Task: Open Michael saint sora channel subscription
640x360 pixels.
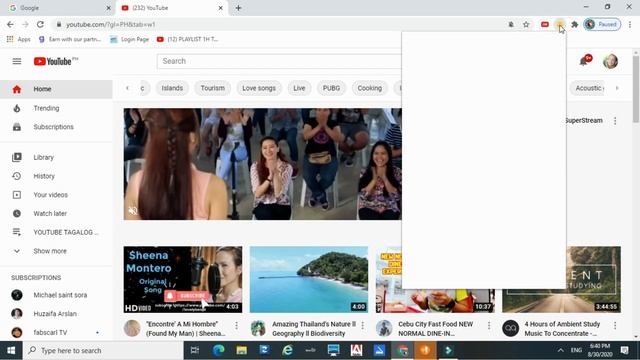Action: (x=56, y=295)
